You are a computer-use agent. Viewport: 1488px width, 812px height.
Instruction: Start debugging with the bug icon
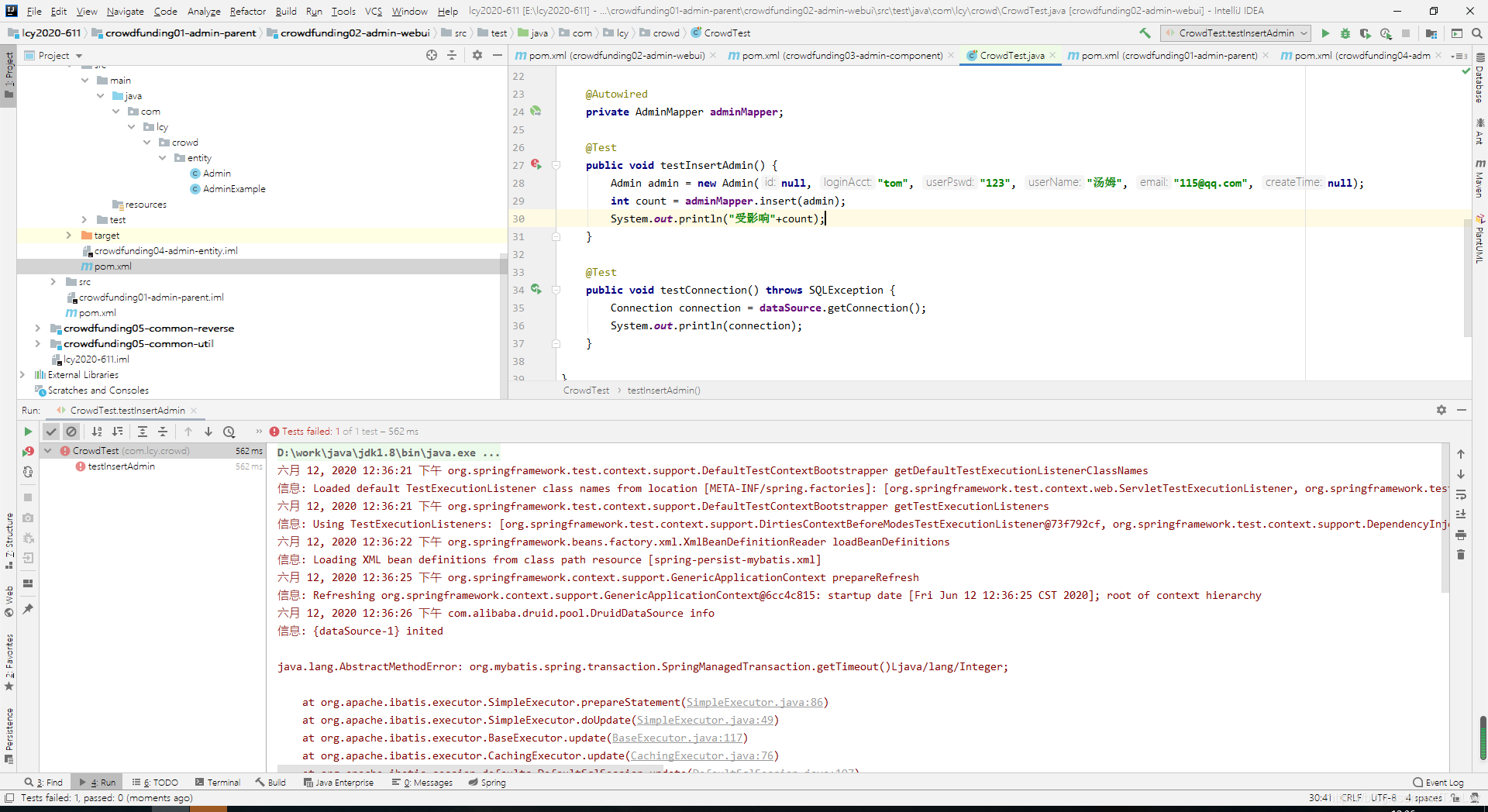point(1345,33)
